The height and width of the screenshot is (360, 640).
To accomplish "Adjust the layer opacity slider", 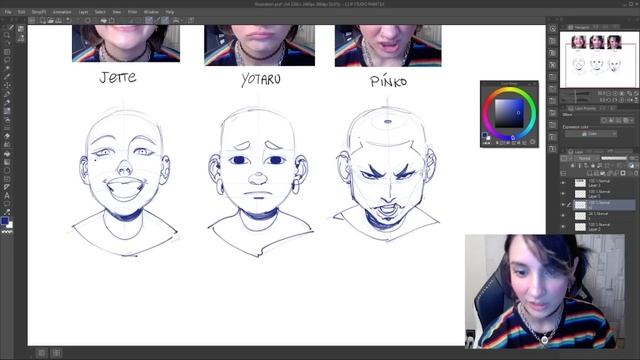I will coord(614,158).
